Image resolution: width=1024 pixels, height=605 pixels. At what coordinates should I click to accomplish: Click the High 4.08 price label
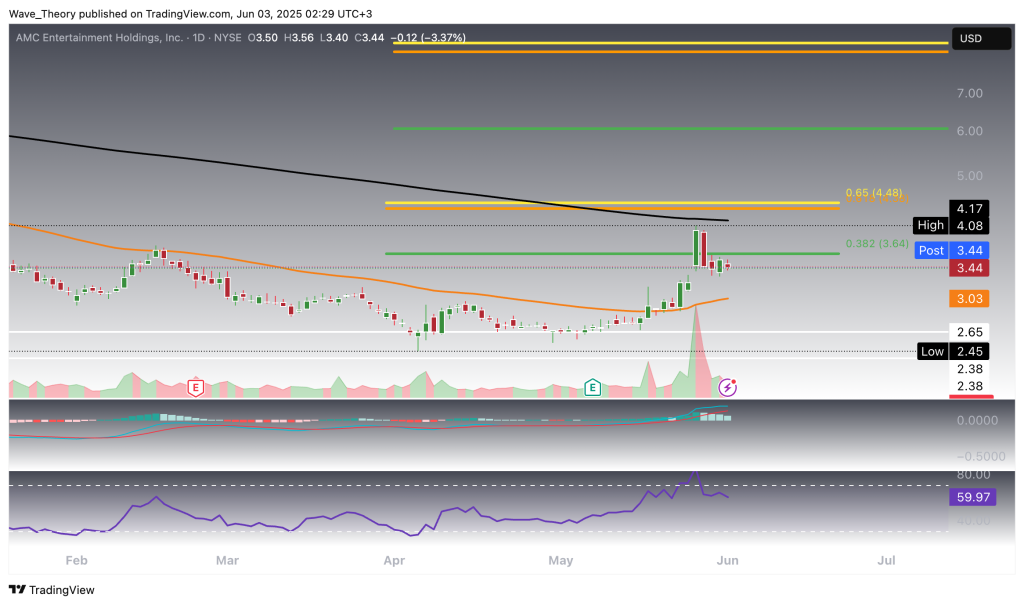coord(952,226)
